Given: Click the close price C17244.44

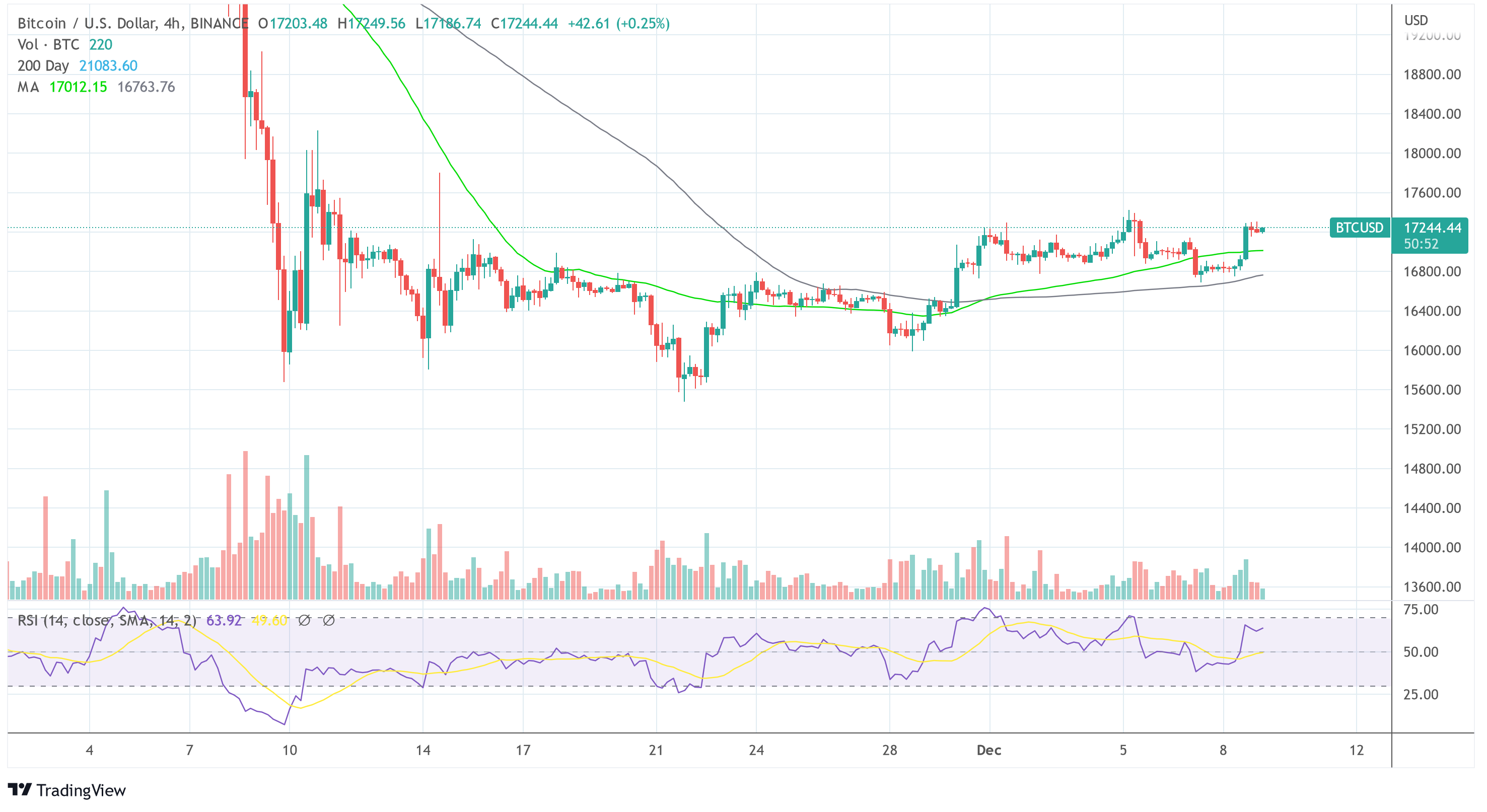Looking at the screenshot, I should tap(524, 24).
